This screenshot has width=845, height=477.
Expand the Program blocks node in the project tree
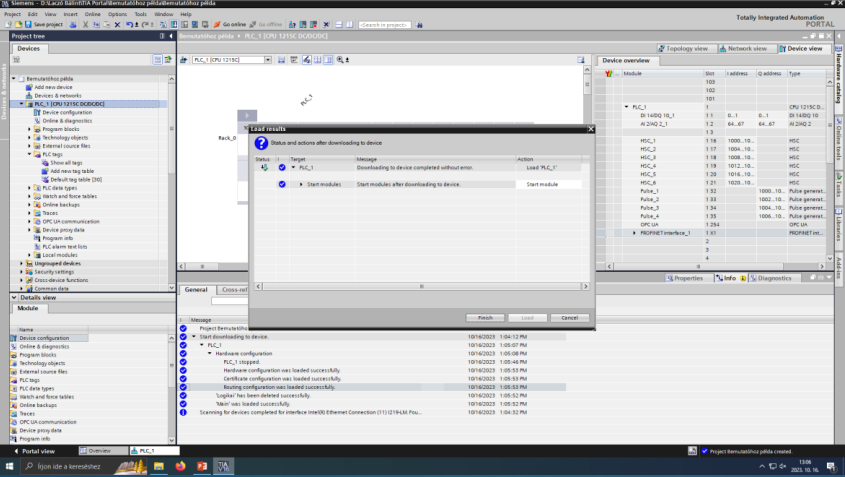(x=29, y=129)
